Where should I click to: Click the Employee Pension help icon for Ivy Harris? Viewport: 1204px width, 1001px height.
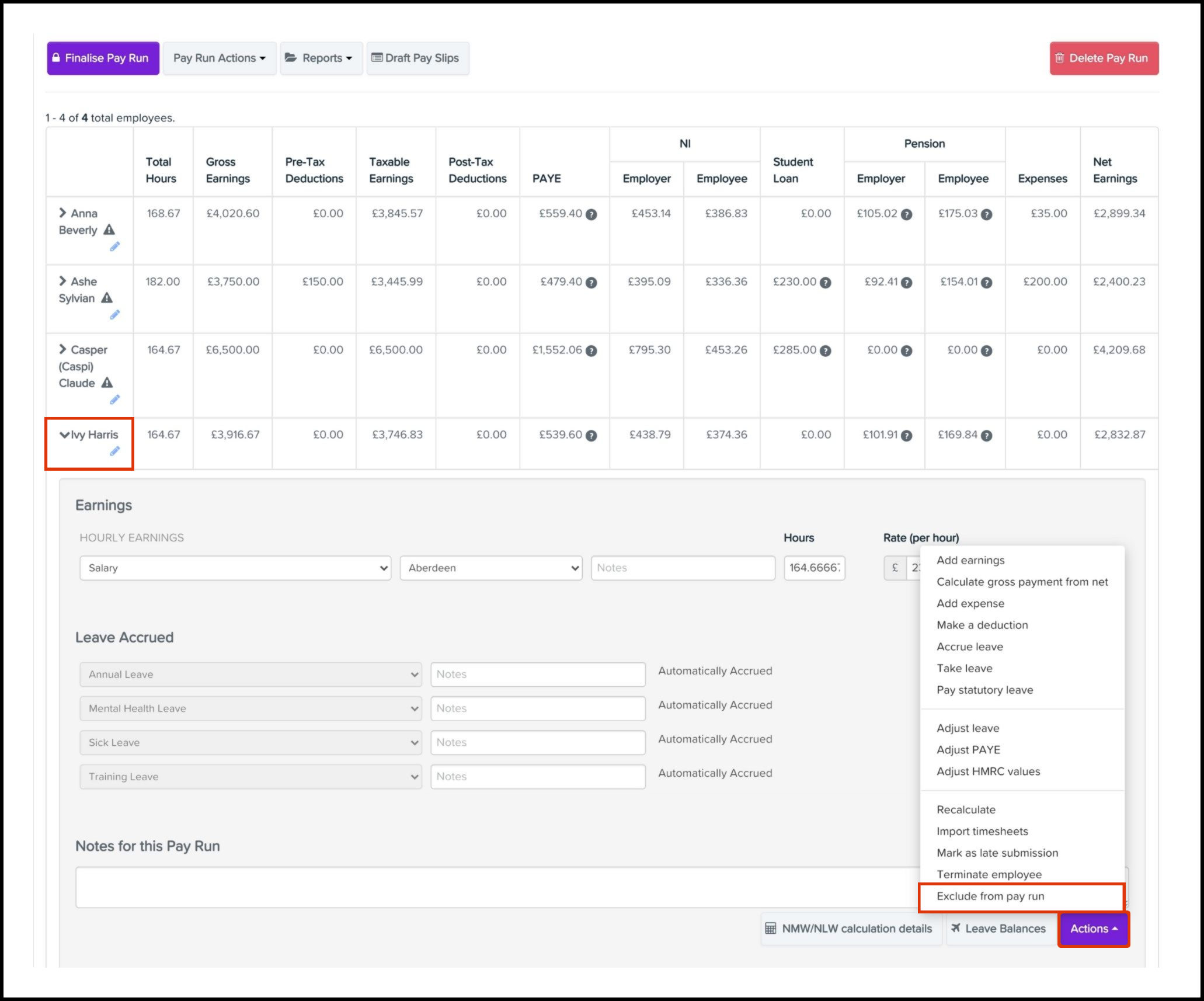pos(986,436)
